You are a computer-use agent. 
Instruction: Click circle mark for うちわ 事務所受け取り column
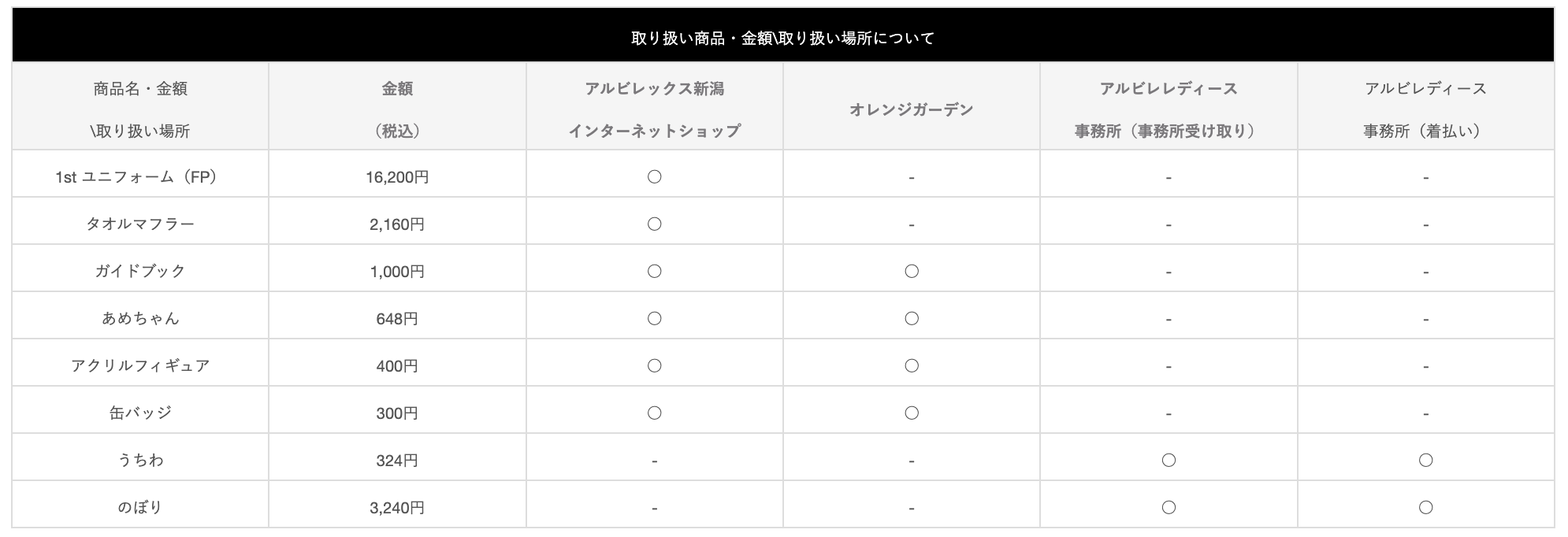[1169, 460]
